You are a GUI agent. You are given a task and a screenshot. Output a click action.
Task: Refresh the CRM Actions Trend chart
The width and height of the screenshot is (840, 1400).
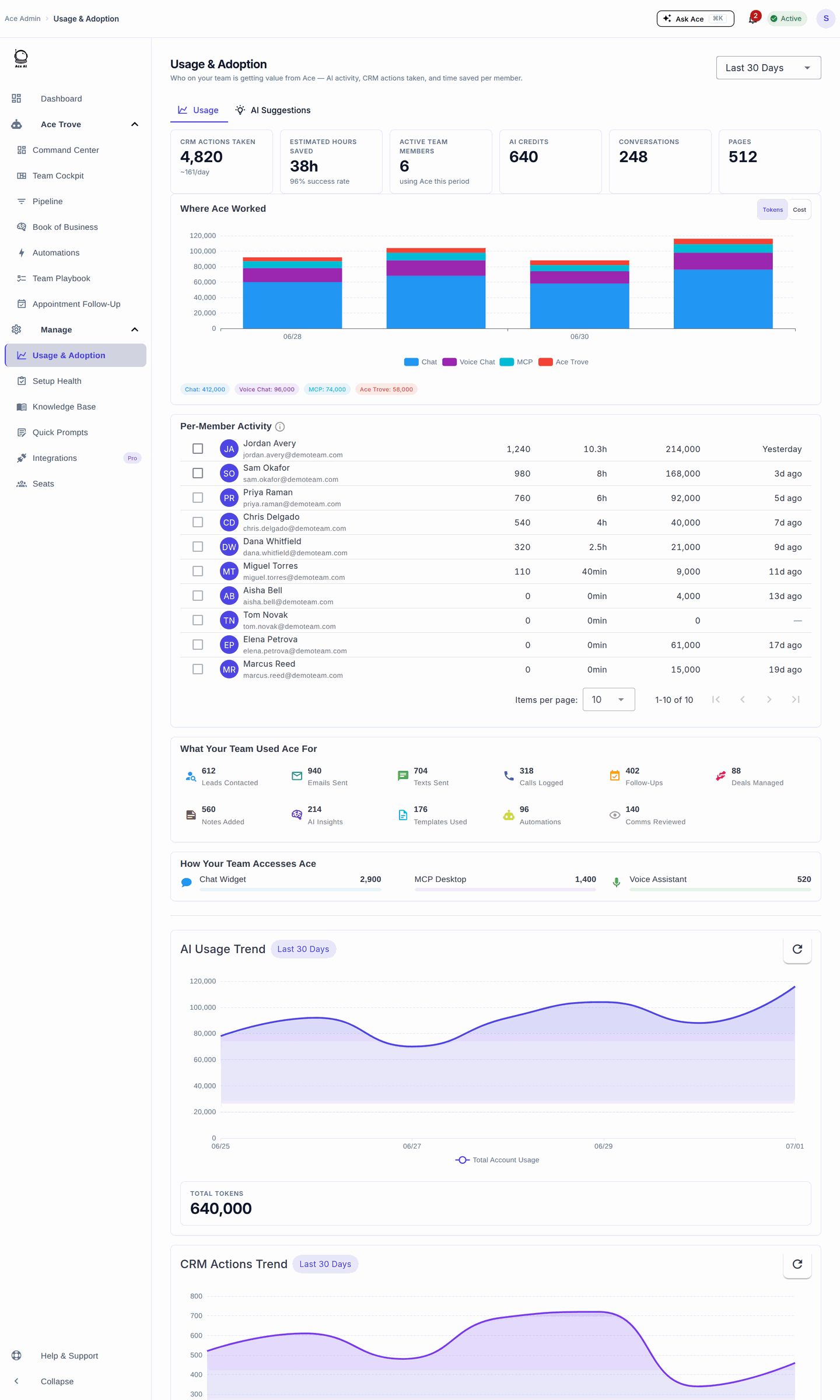[x=797, y=1264]
